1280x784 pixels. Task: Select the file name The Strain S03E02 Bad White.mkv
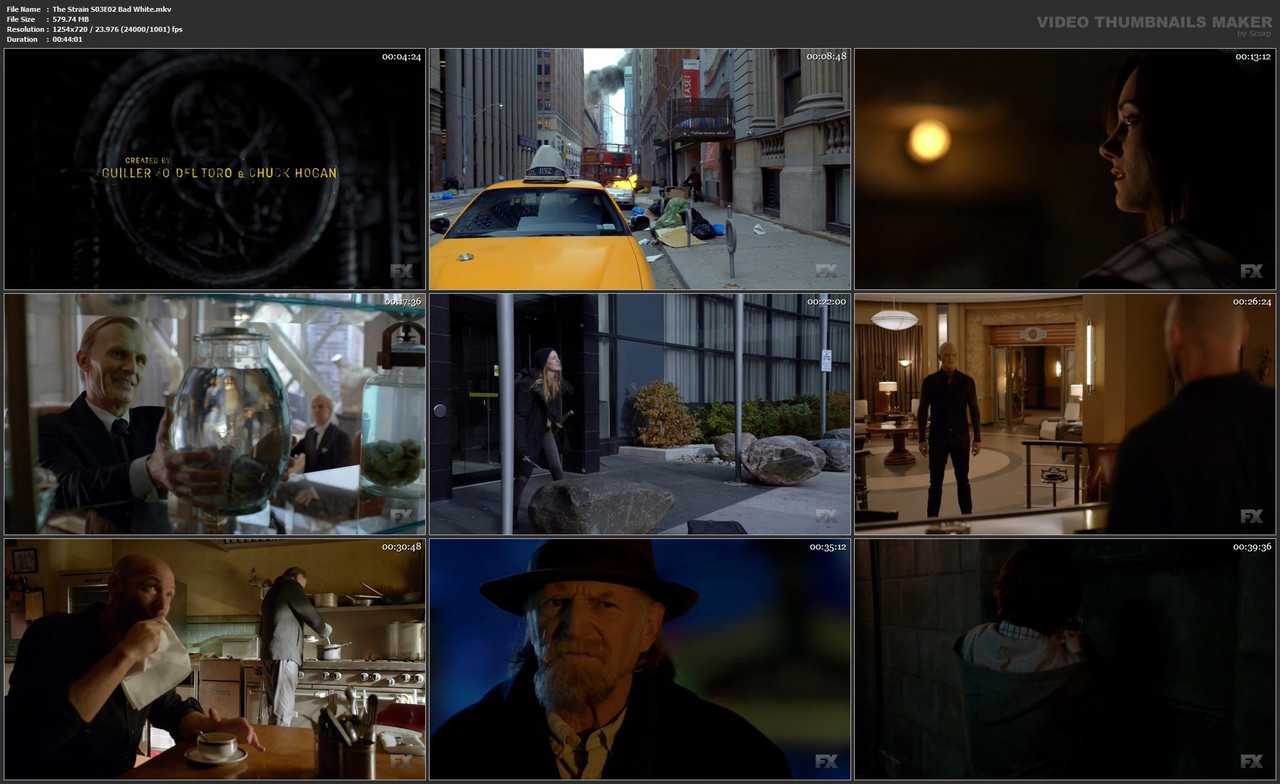coord(114,7)
